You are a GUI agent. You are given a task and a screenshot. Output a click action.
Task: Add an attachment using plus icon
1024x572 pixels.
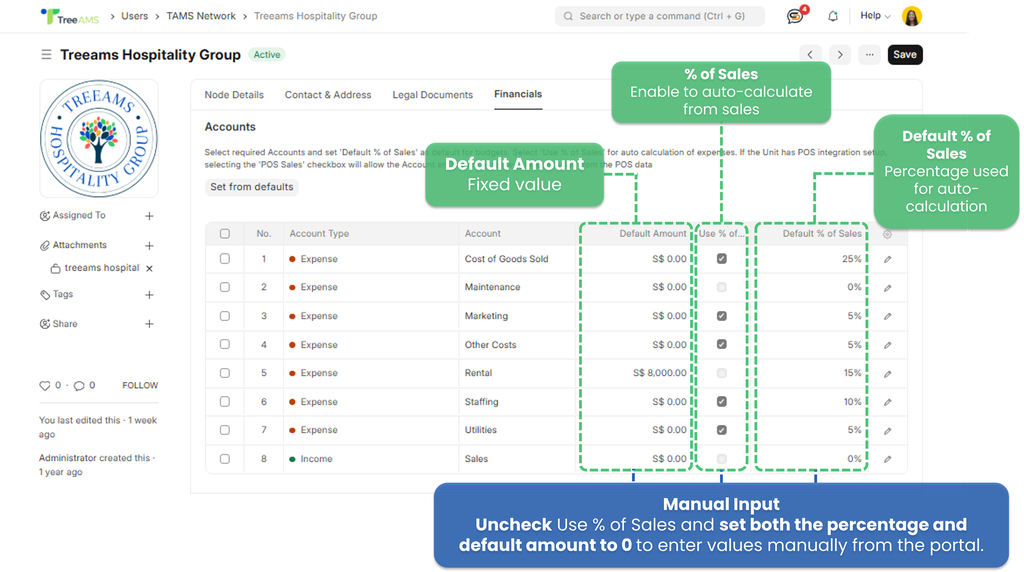(149, 245)
